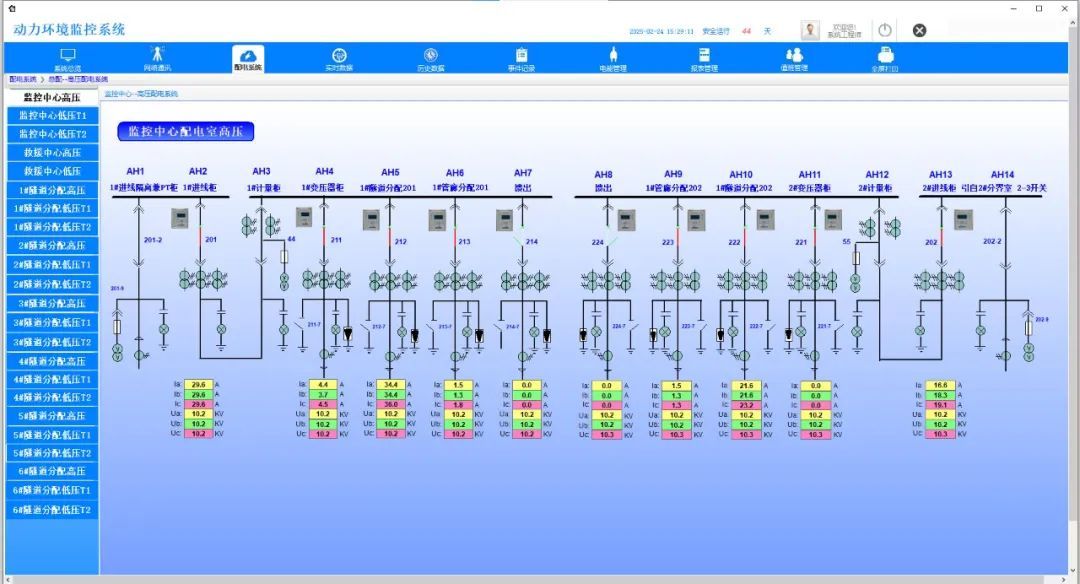The image size is (1080, 584).
Task: Toggle circuit breaker 222 on AH10
Action: click(745, 241)
